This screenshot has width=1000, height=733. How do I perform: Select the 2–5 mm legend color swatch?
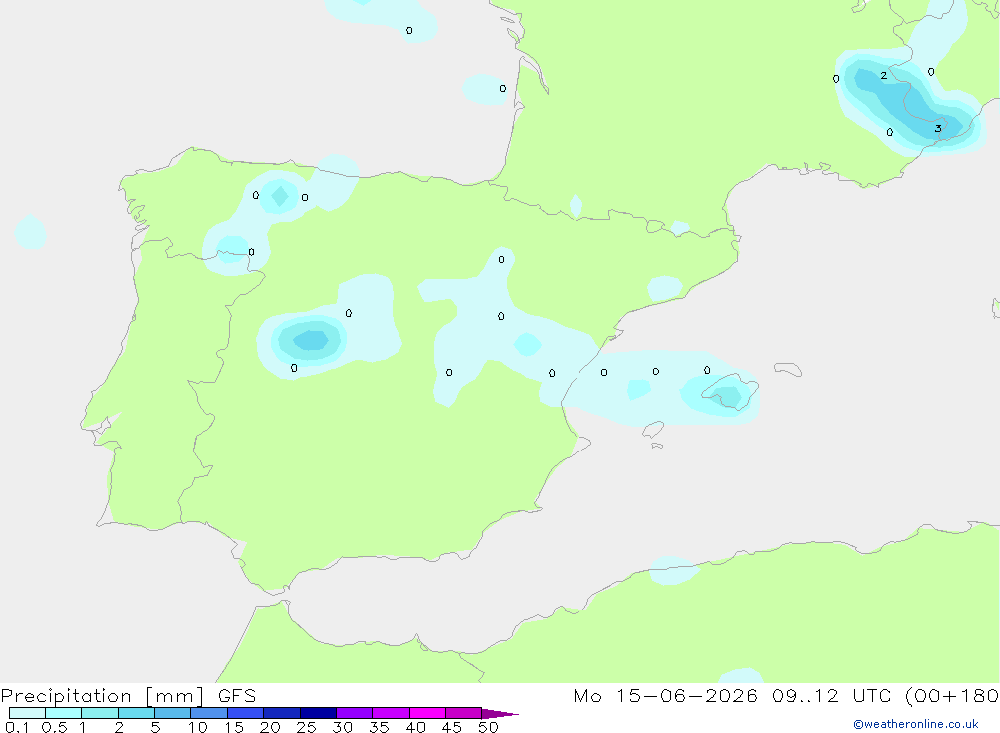pos(136,713)
